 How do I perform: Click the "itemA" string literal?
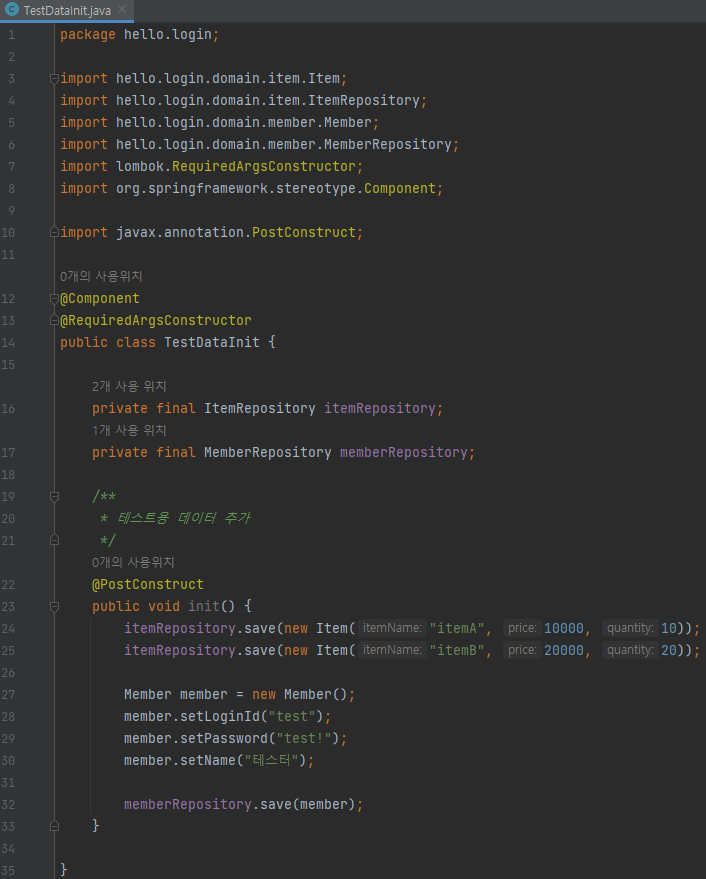pyautogui.click(x=456, y=628)
